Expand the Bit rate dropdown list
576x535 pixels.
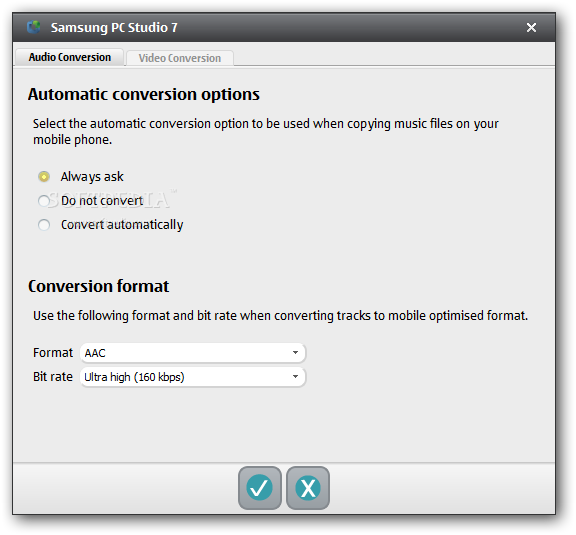click(x=193, y=377)
